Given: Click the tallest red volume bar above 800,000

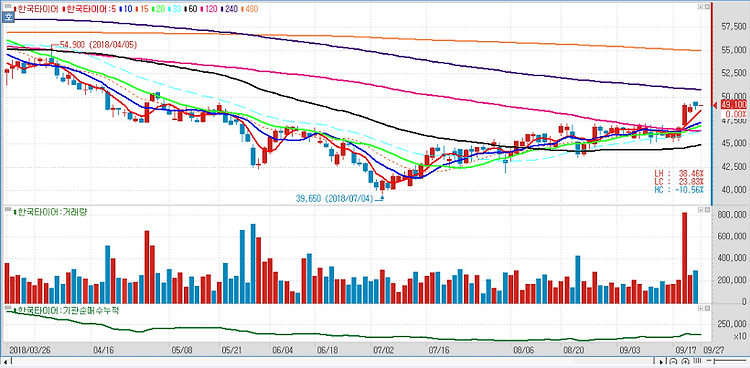Looking at the screenshot, I should pyautogui.click(x=684, y=258).
